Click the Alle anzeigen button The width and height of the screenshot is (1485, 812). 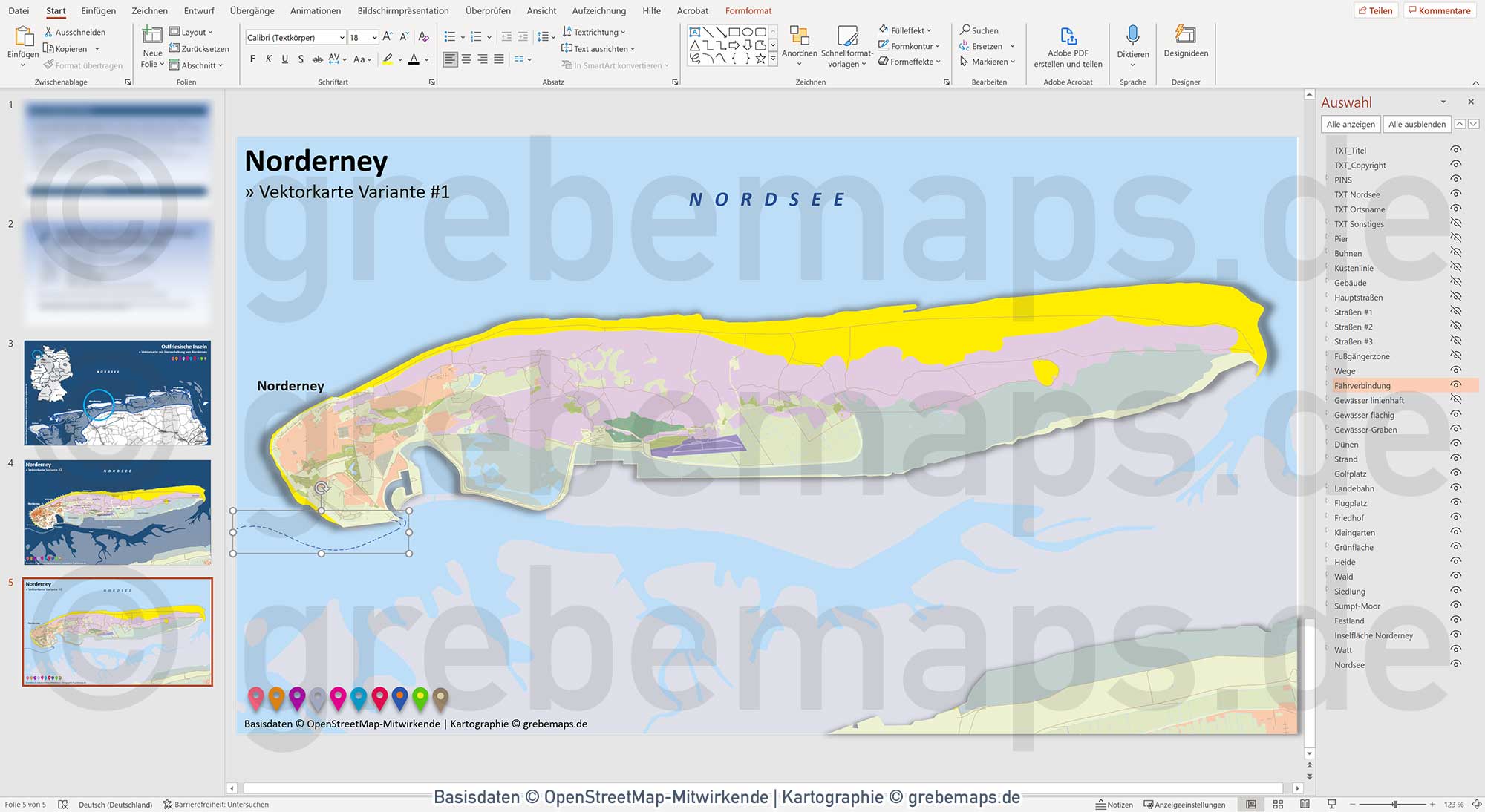(x=1350, y=124)
